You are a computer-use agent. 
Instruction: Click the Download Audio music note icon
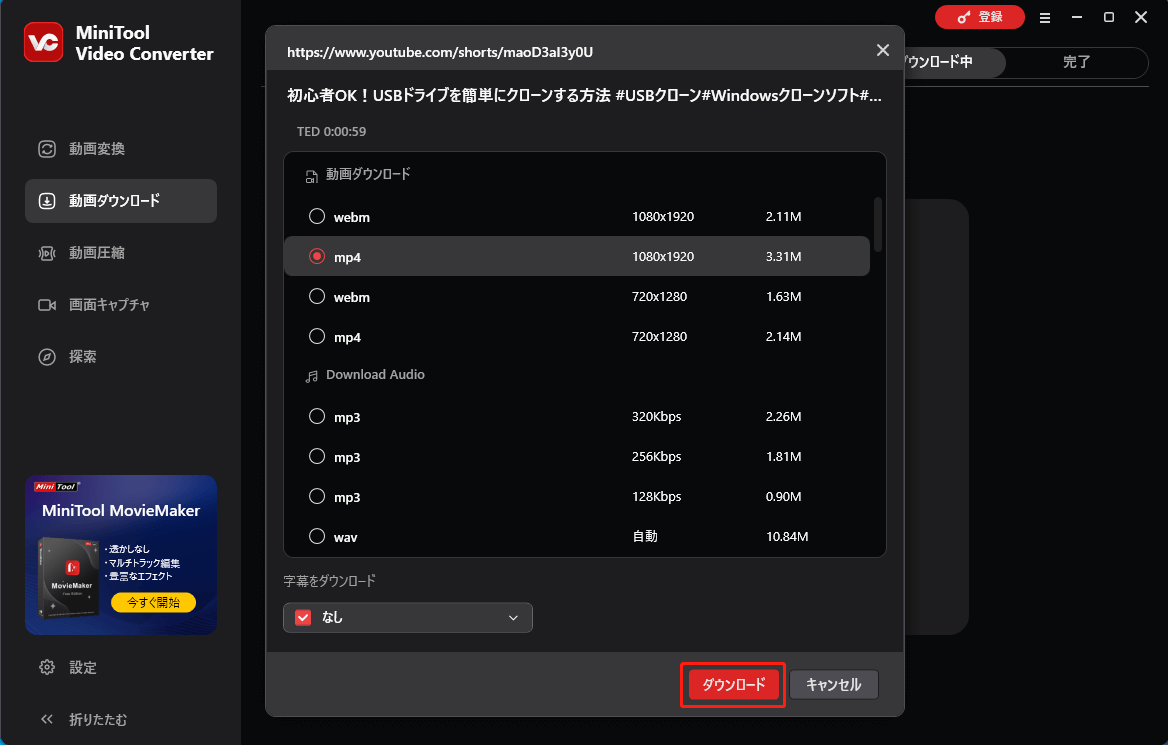(x=311, y=377)
